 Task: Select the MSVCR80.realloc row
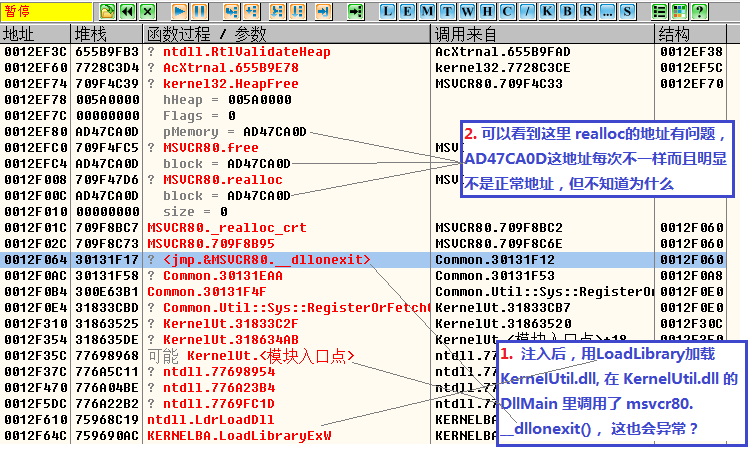(x=363, y=179)
